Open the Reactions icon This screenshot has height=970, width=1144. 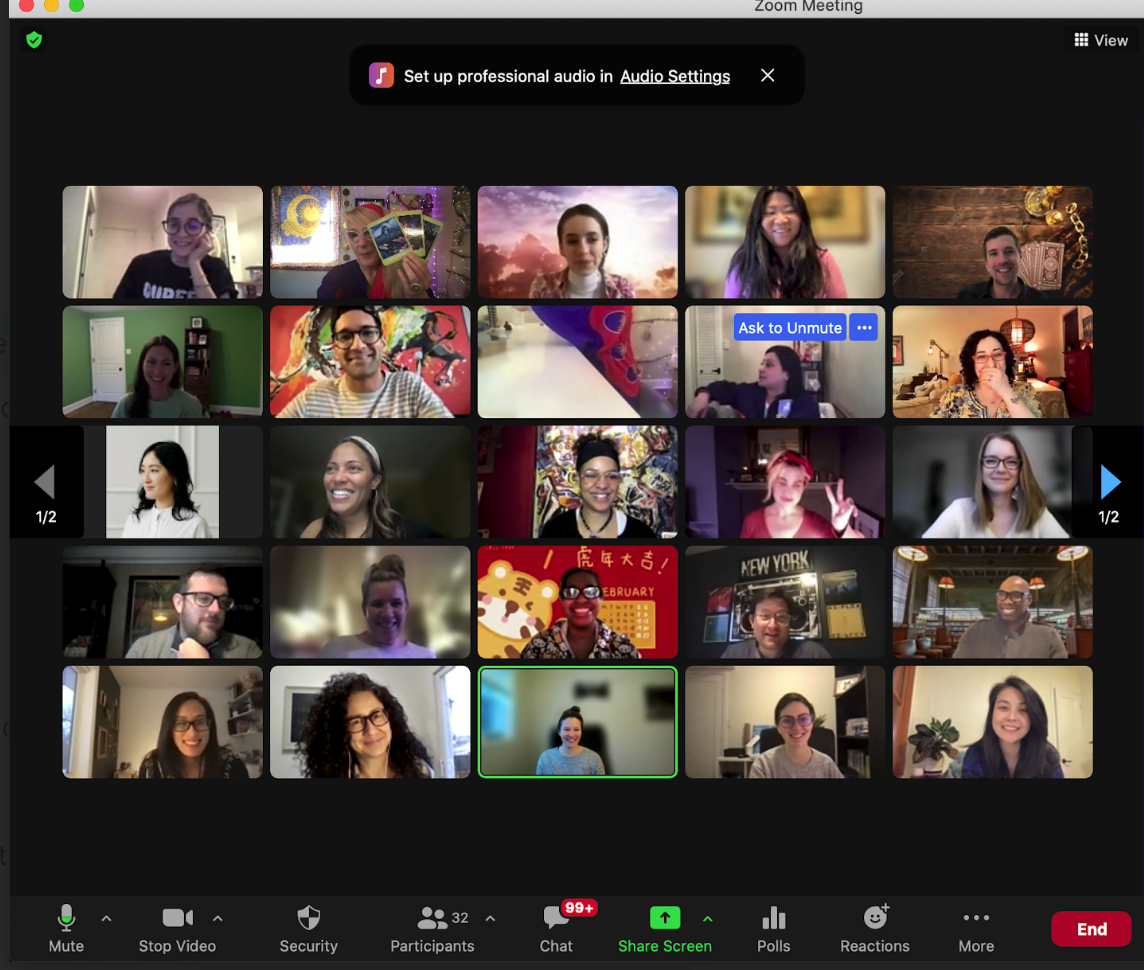point(874,916)
